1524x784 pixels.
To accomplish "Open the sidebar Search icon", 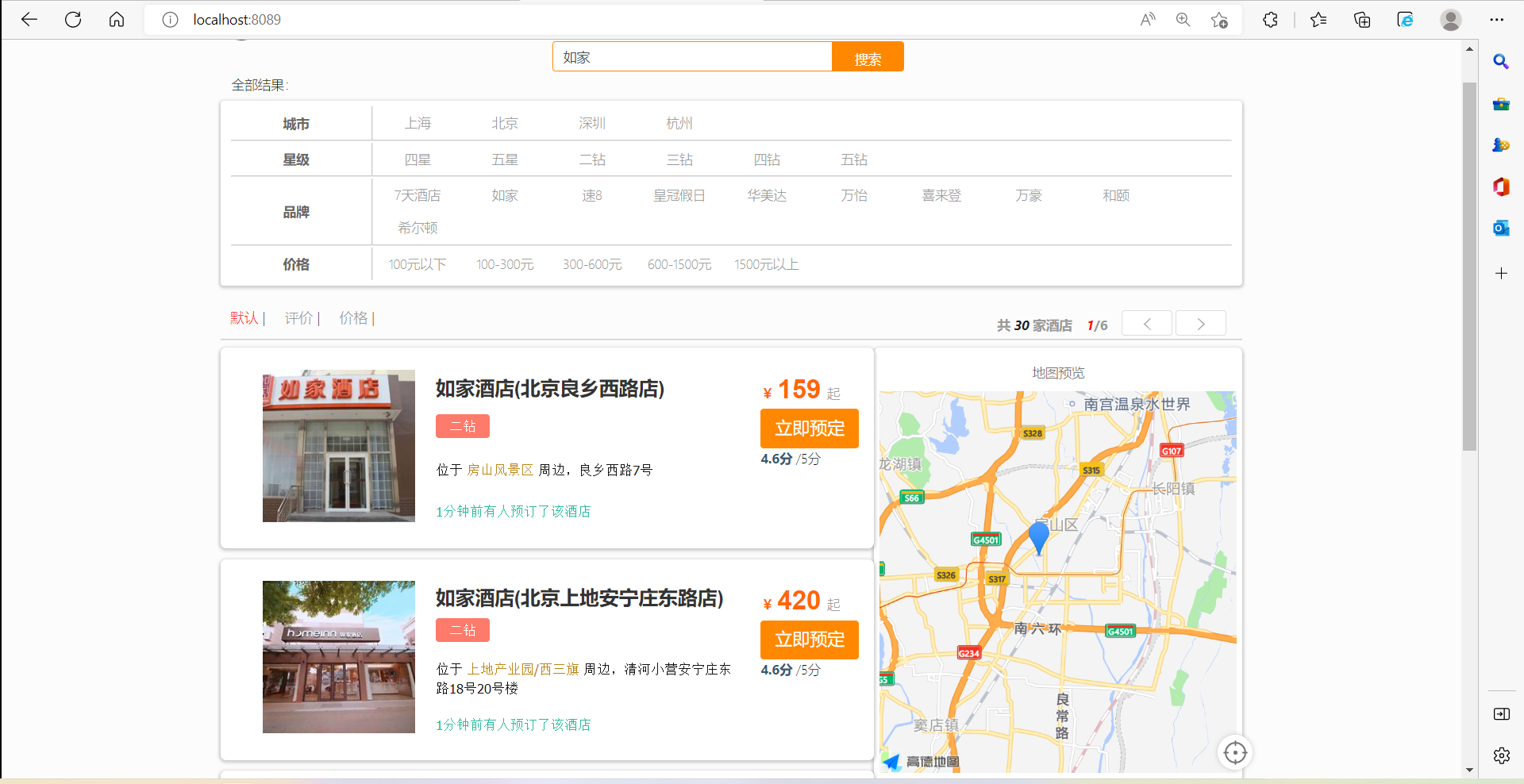I will [x=1501, y=61].
